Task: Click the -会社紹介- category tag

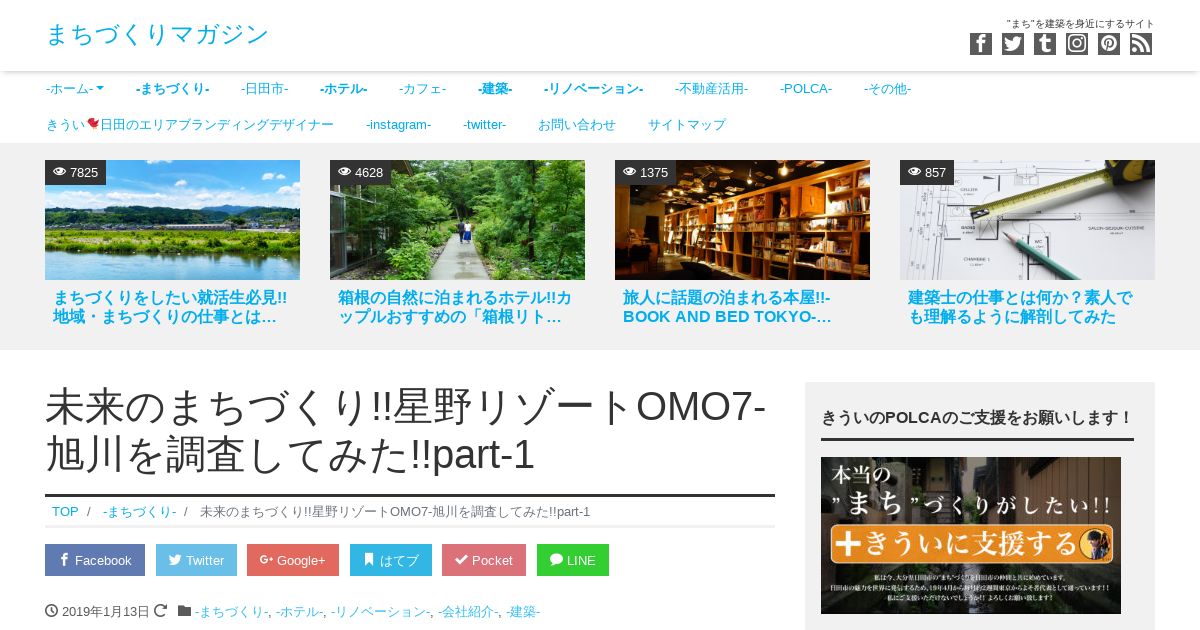Action: (468, 612)
